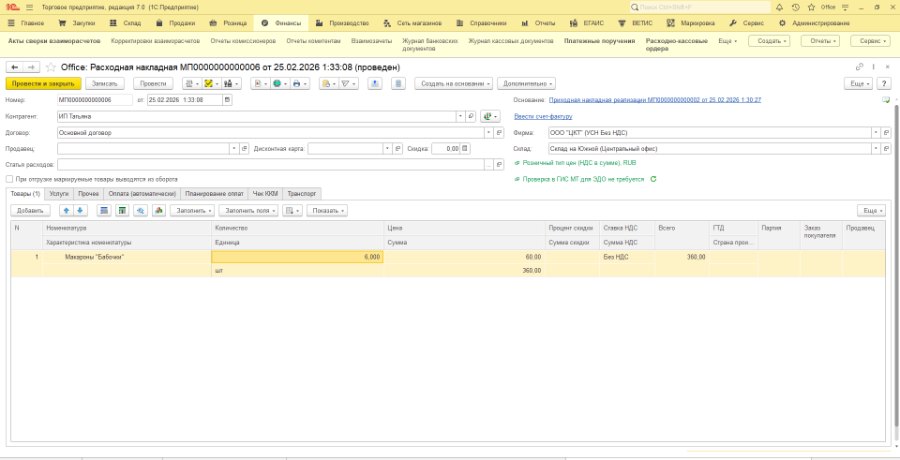Switch to the Оплата (автоматически) tab

coord(142,194)
